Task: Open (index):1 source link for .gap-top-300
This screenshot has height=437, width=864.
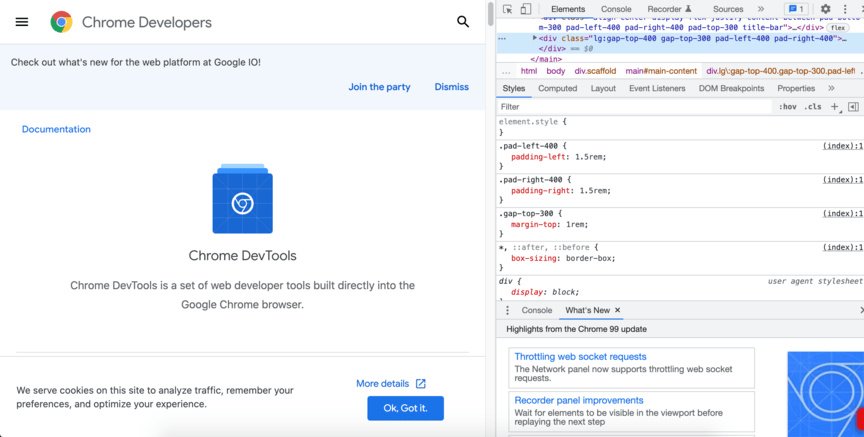Action: click(x=843, y=213)
